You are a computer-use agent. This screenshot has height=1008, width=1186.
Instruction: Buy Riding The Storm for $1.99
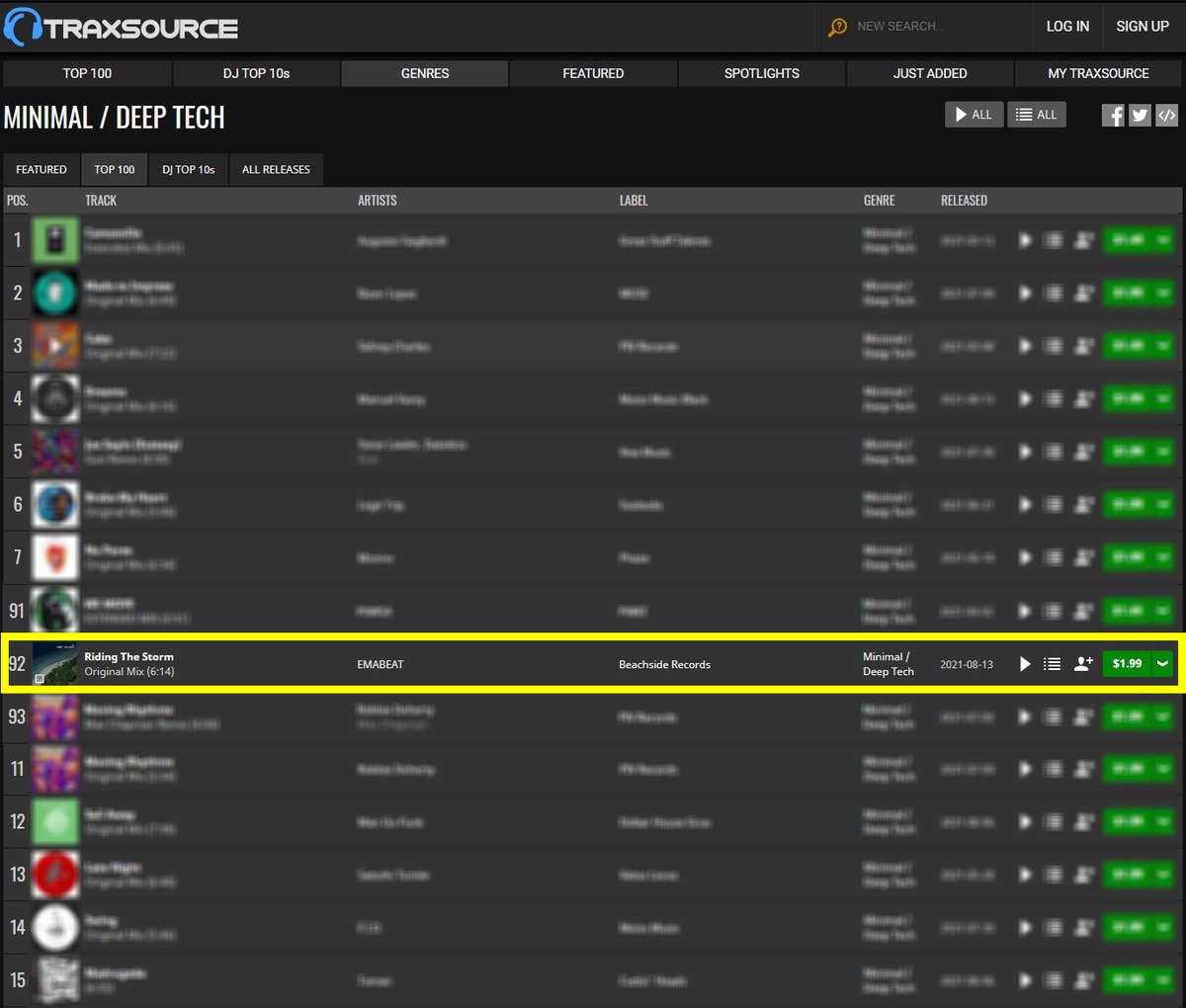click(x=1127, y=664)
